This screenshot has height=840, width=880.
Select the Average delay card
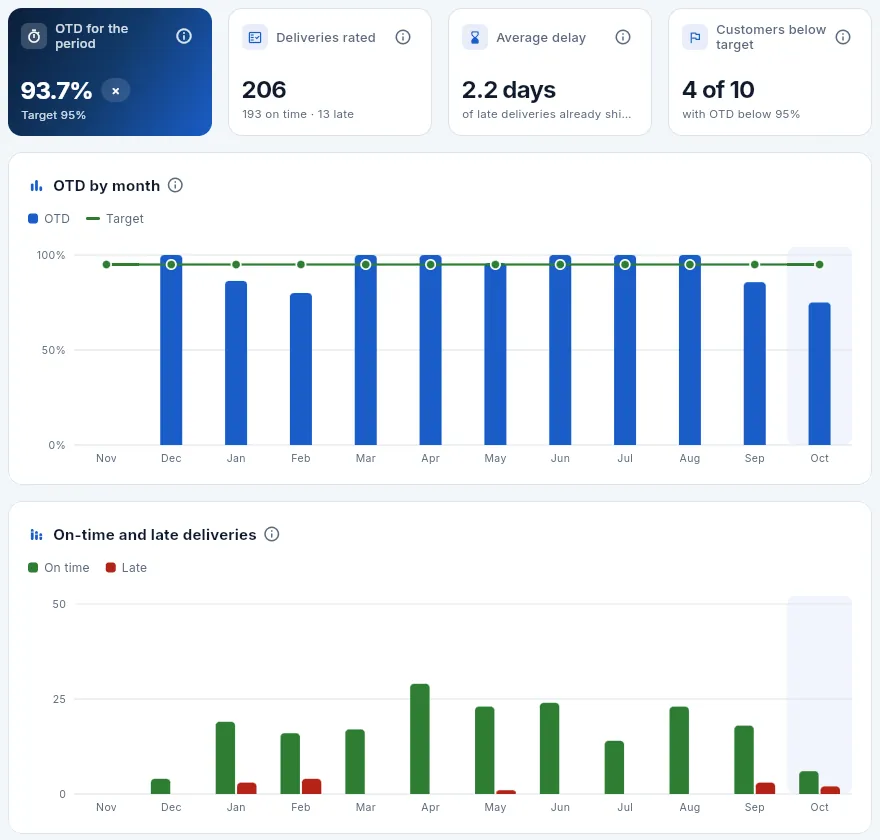[550, 72]
